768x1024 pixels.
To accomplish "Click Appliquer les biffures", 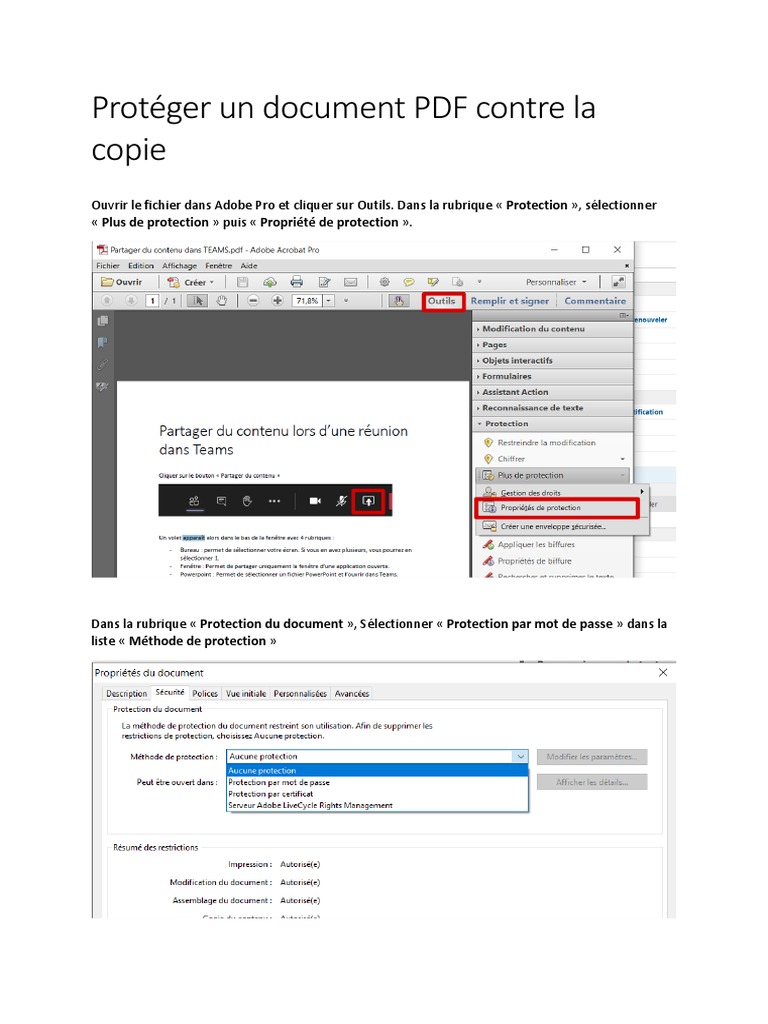I will [x=528, y=545].
